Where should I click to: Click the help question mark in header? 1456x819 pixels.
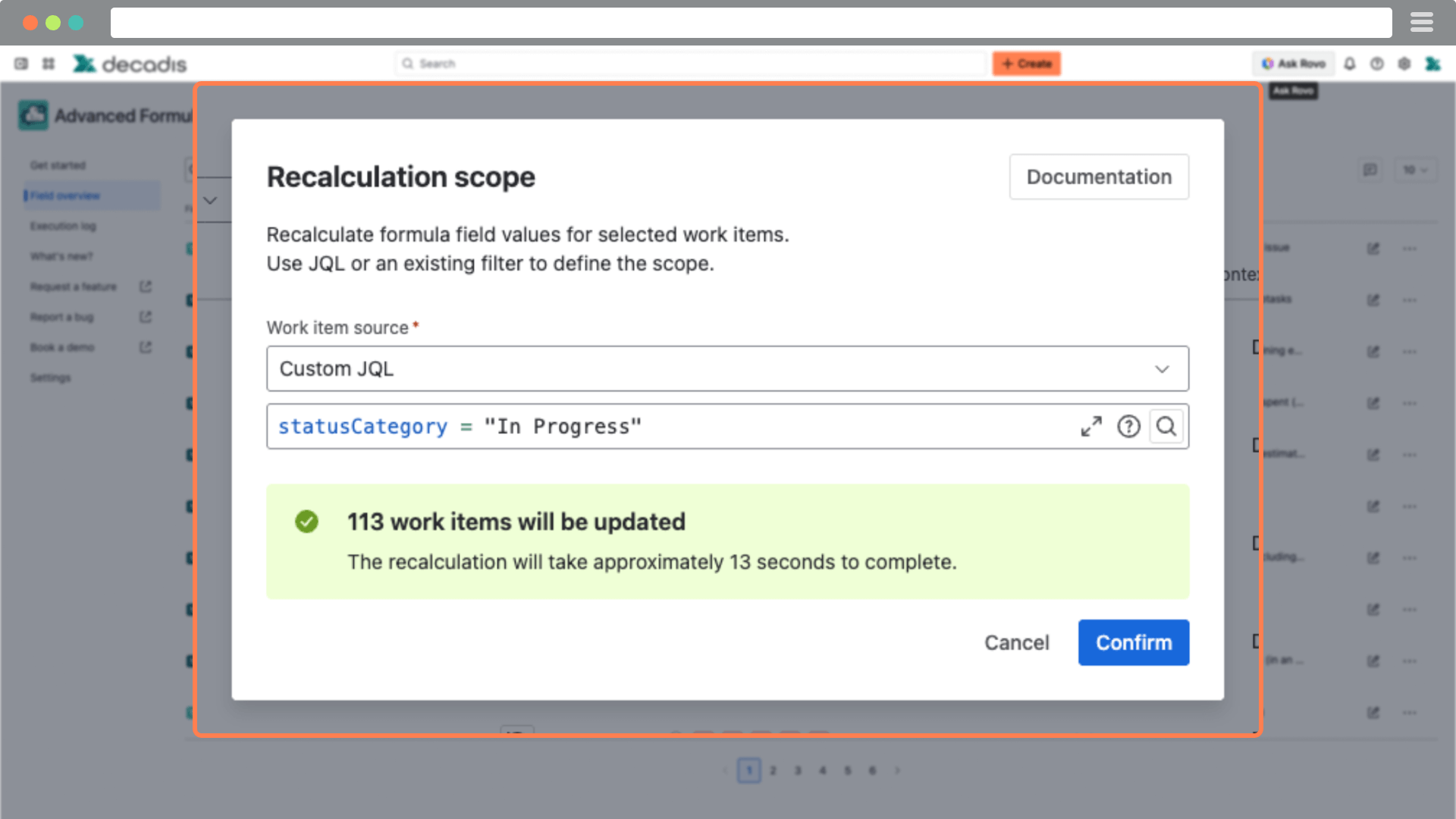click(x=1377, y=64)
